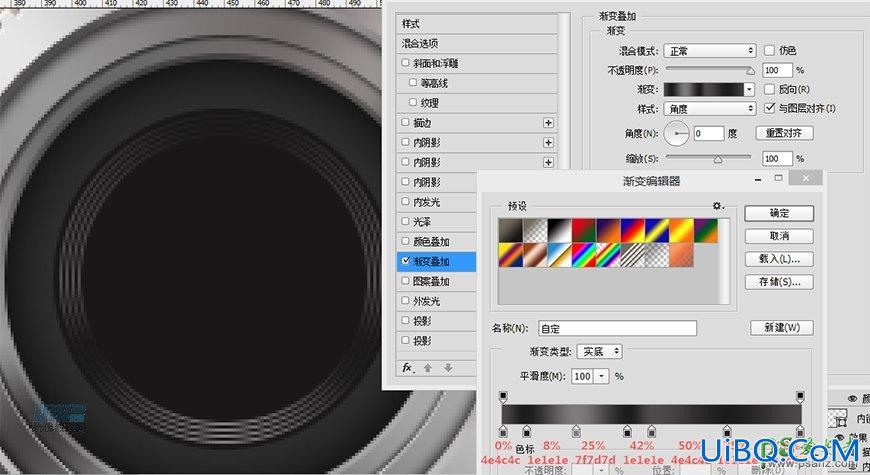870x475 pixels.
Task: Move effect down with the down arrow
Action: coord(448,368)
